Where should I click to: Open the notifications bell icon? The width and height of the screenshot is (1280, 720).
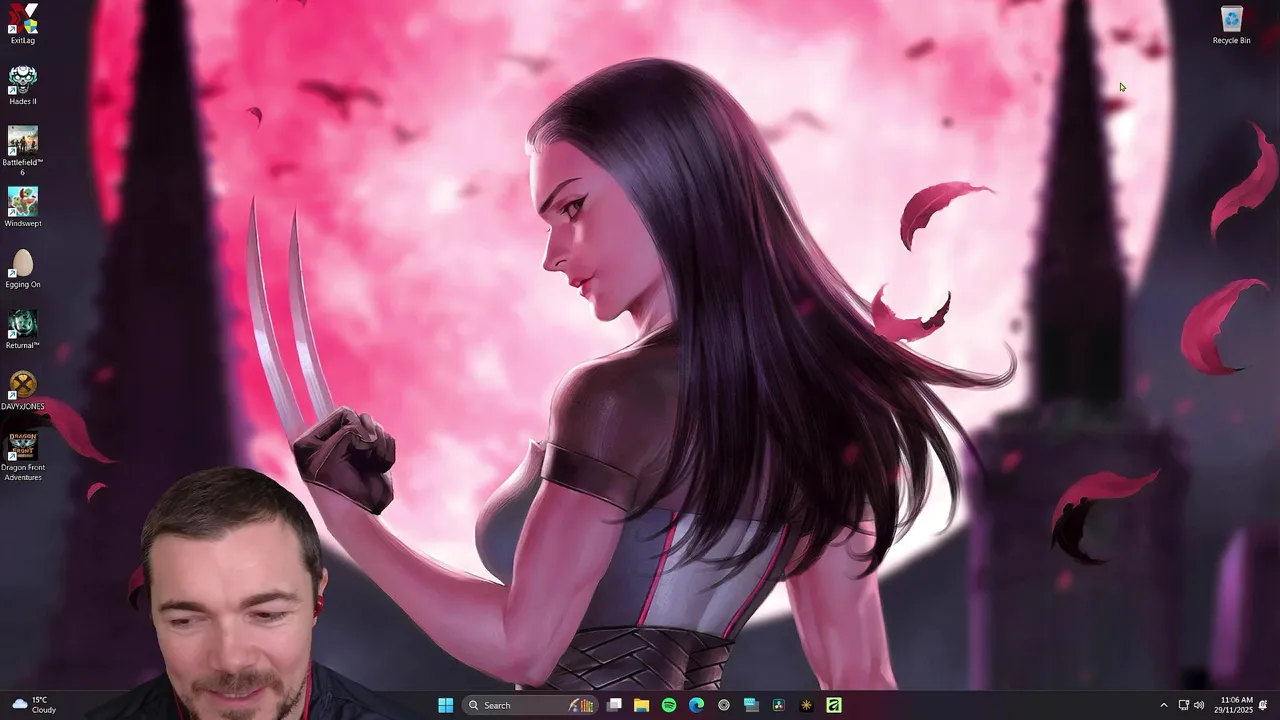point(1263,705)
